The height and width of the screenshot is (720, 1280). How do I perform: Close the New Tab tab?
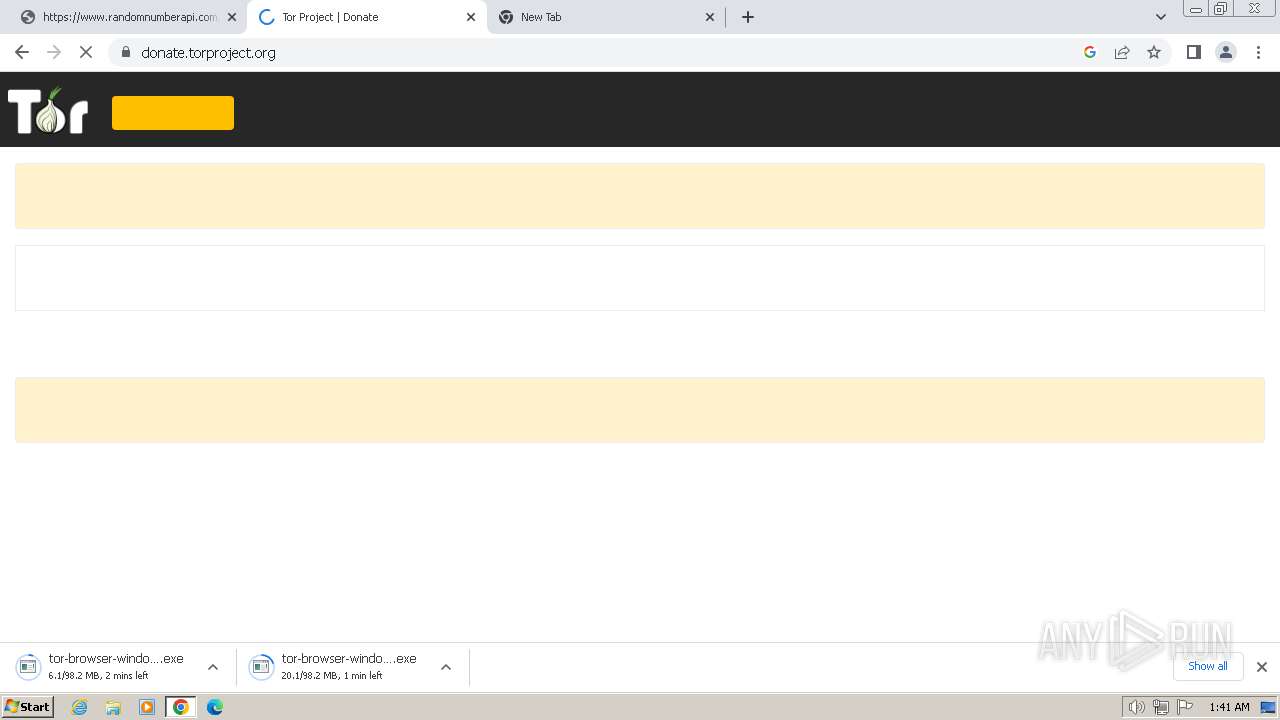point(710,17)
